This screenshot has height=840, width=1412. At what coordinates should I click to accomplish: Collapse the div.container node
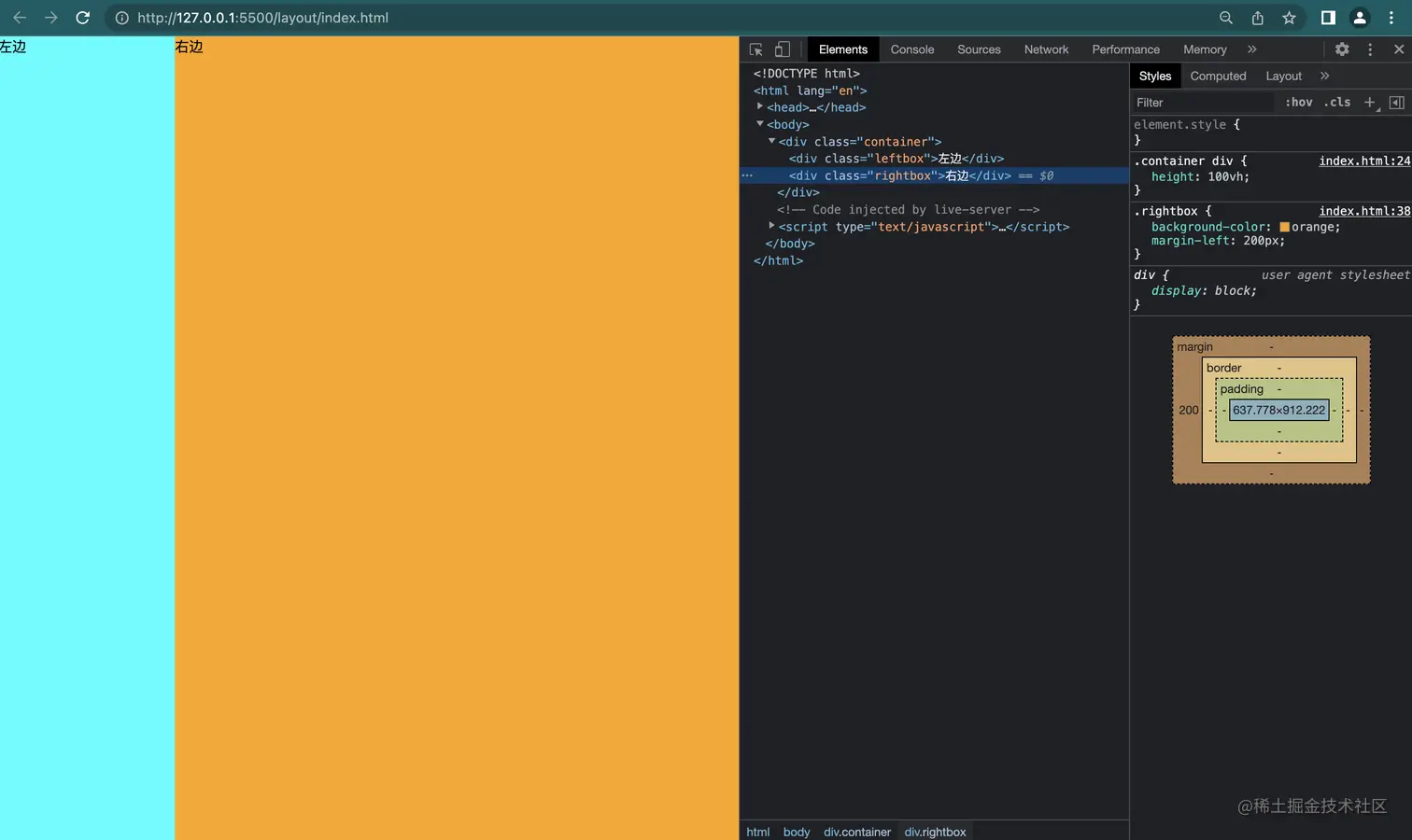pyautogui.click(x=771, y=141)
